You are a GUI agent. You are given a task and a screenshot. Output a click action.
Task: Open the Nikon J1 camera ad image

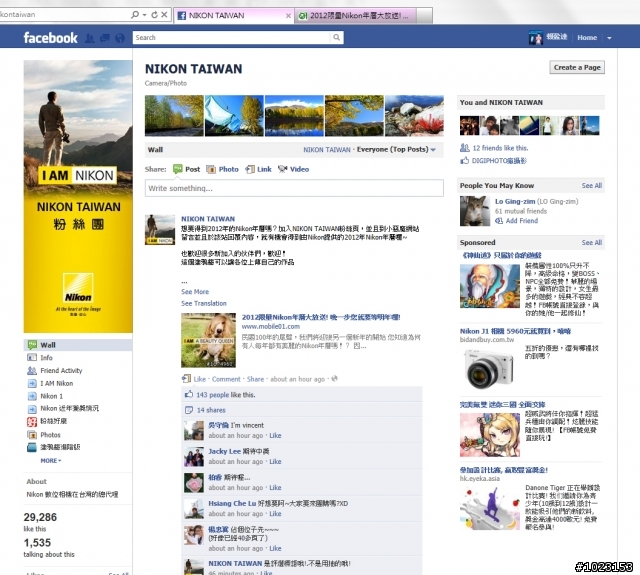point(488,370)
